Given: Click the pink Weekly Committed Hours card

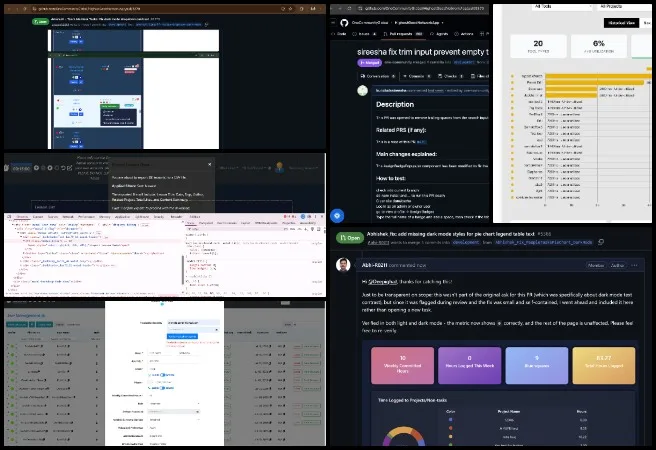Looking at the screenshot, I should pos(402,365).
